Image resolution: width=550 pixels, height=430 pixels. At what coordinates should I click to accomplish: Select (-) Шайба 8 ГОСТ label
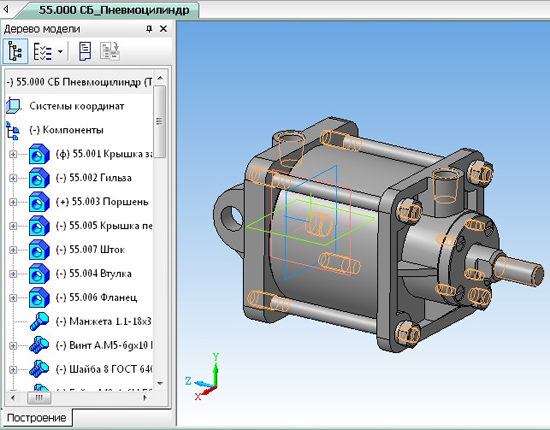coord(104,369)
